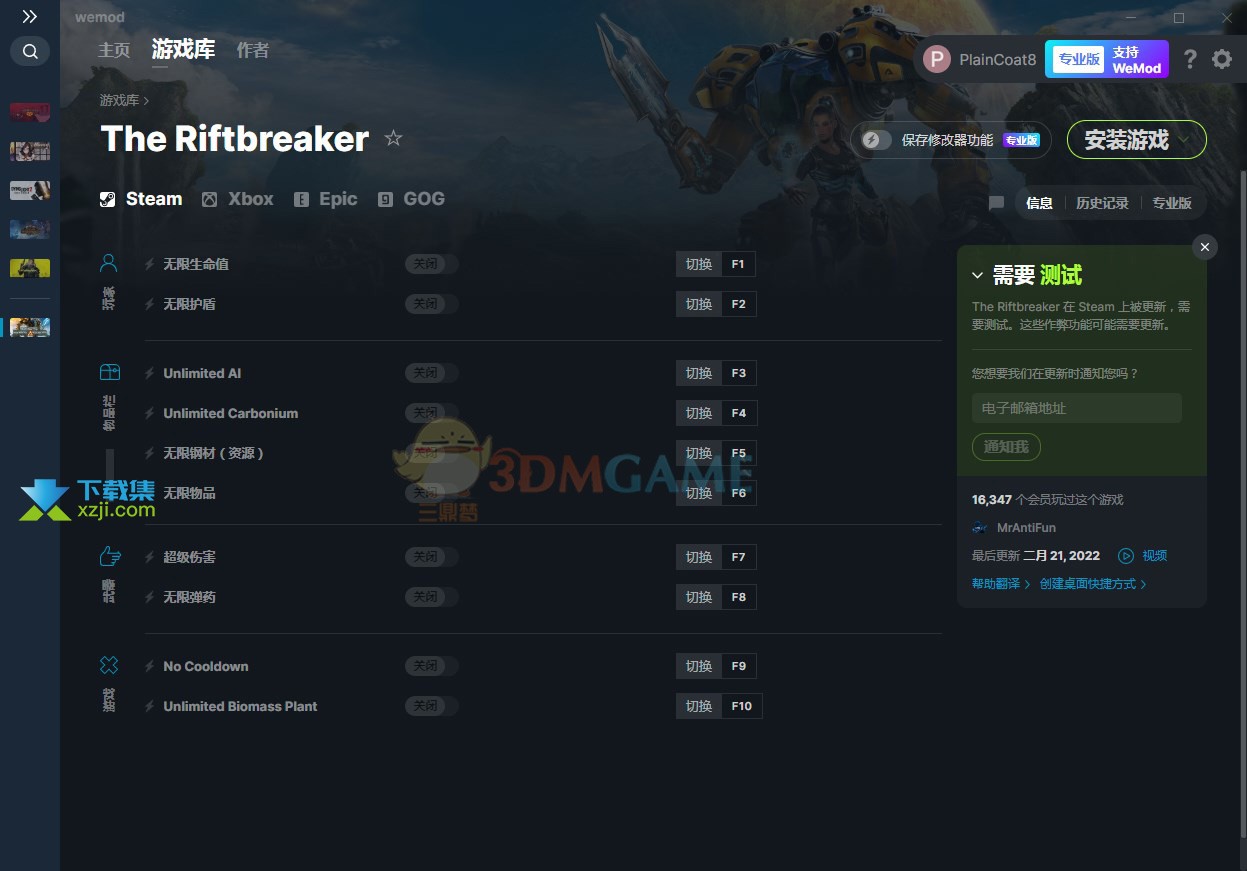Click the 支持 WeMod pro button

click(1107, 59)
